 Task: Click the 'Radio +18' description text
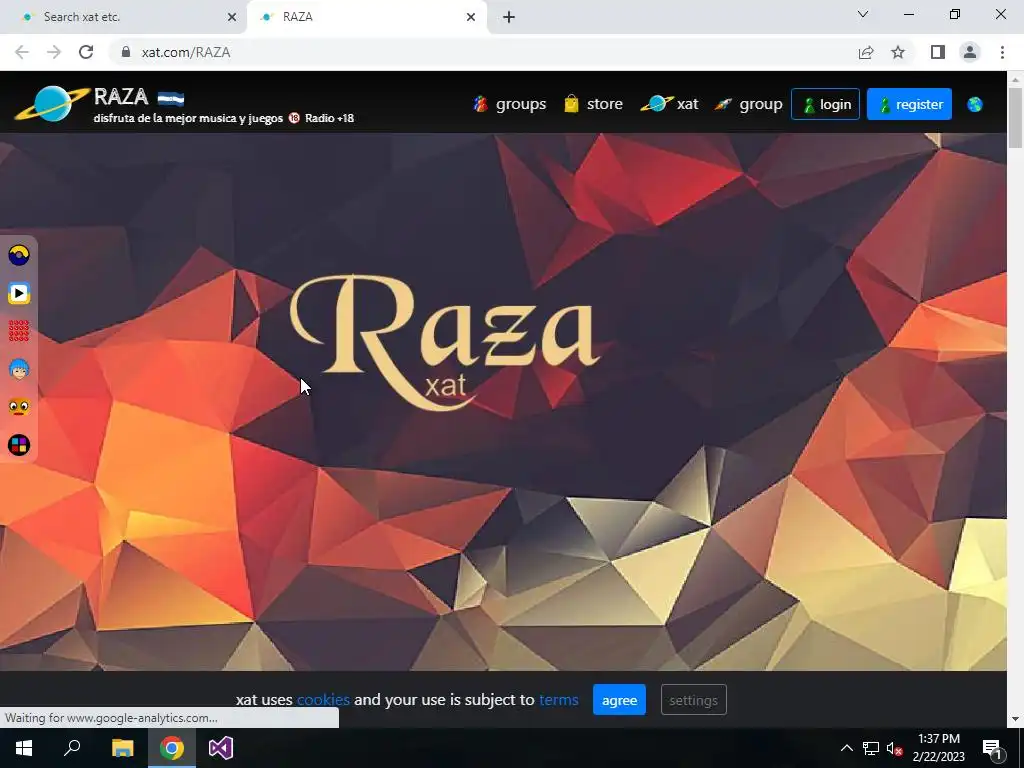click(x=329, y=118)
